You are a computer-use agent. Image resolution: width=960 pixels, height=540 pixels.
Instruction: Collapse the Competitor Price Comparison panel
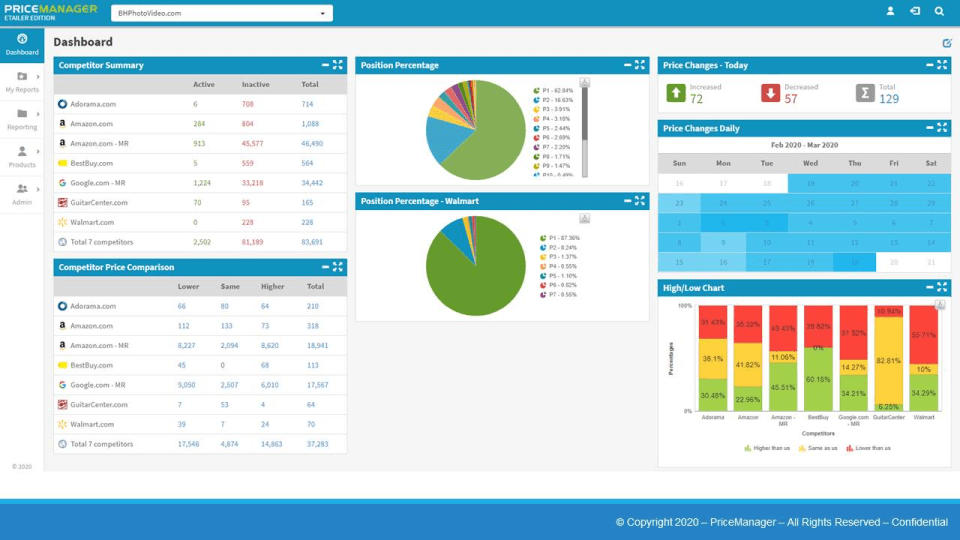[325, 267]
